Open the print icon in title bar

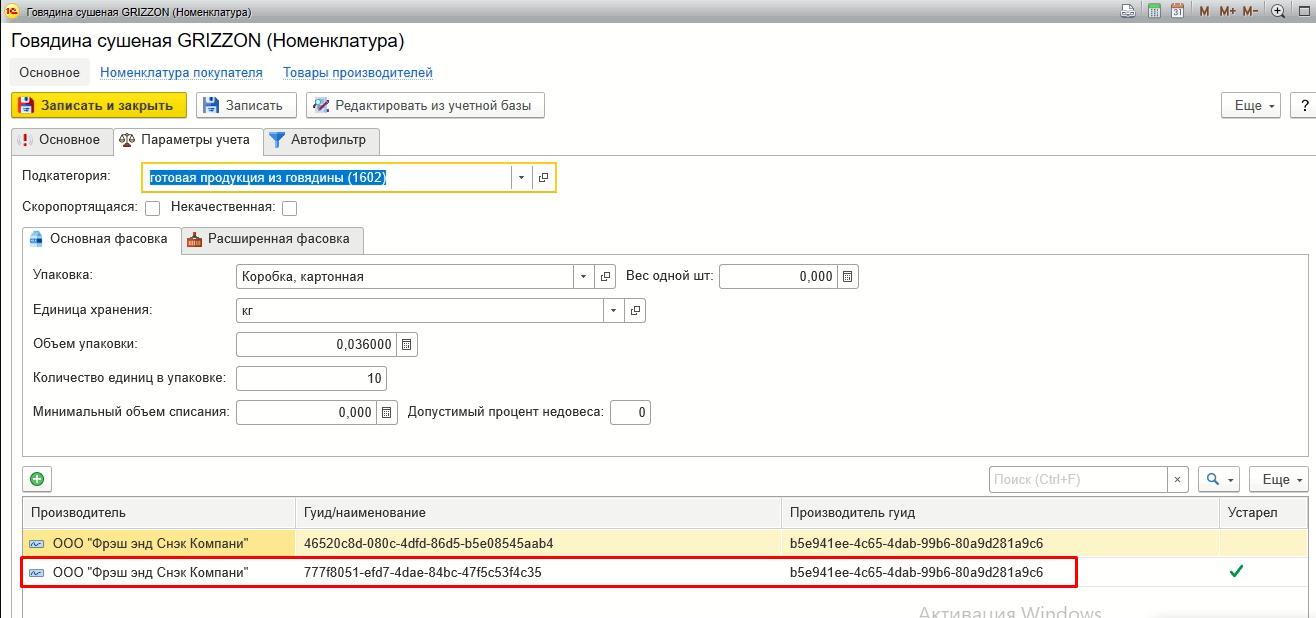tap(1127, 11)
